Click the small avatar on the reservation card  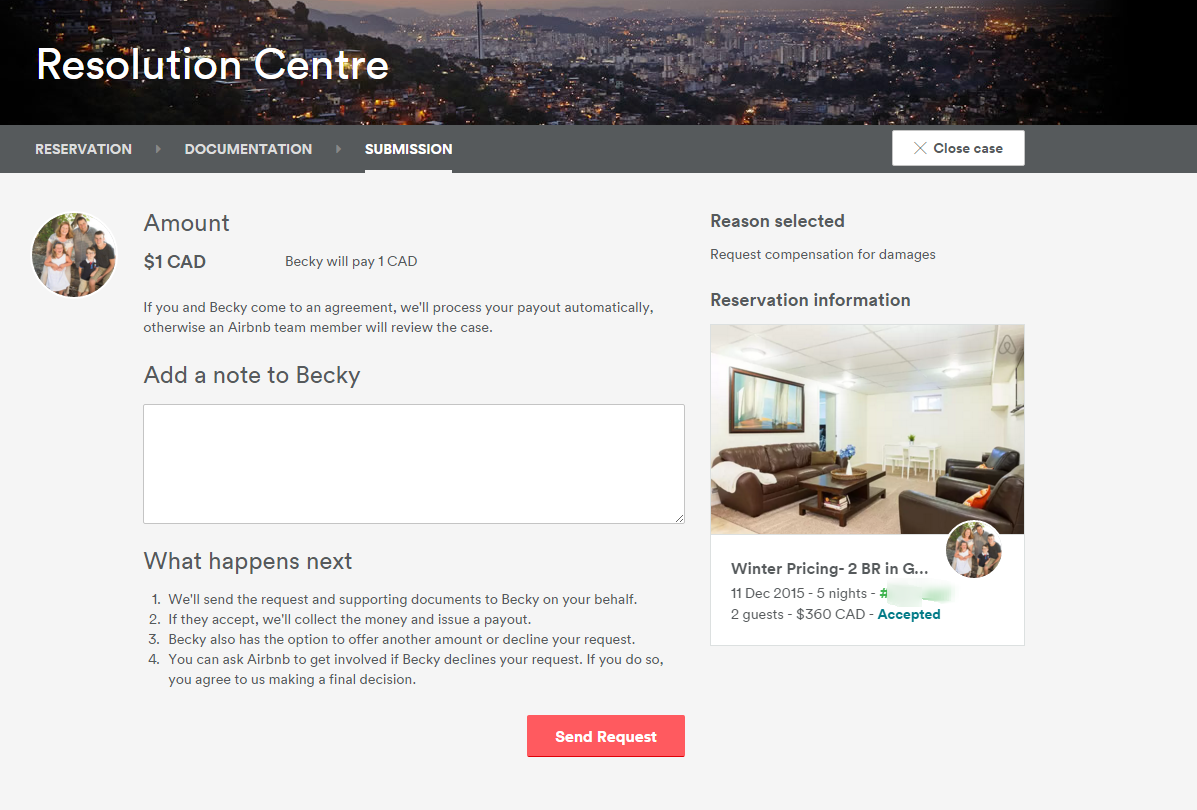973,549
